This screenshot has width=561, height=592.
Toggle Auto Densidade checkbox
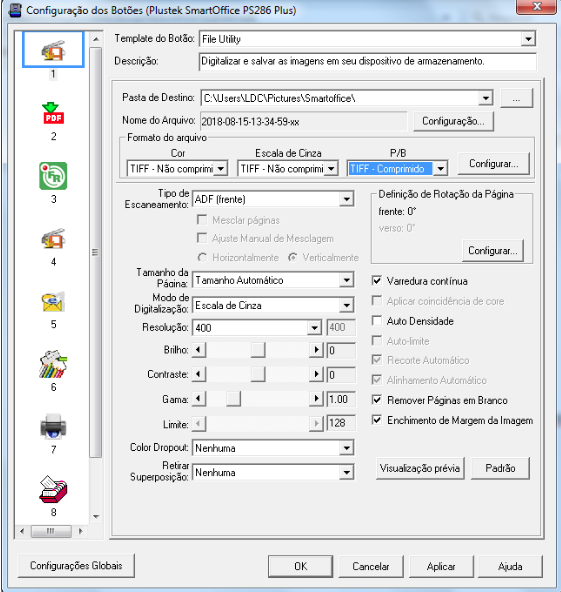coord(377,321)
